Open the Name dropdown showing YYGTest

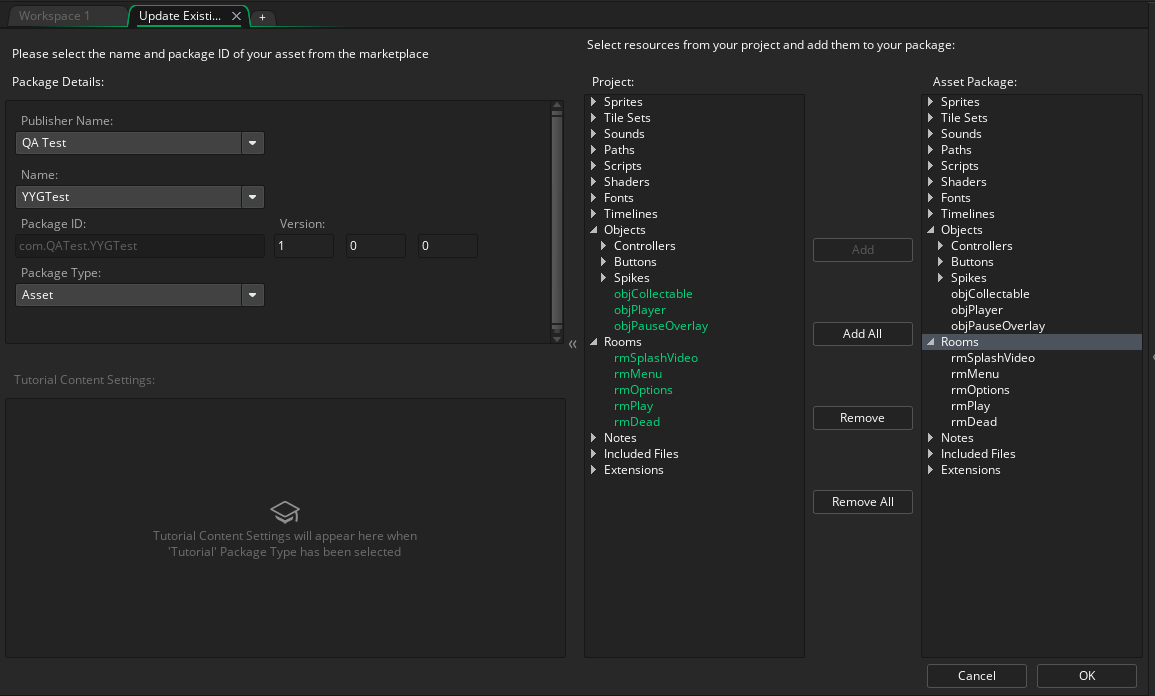253,197
